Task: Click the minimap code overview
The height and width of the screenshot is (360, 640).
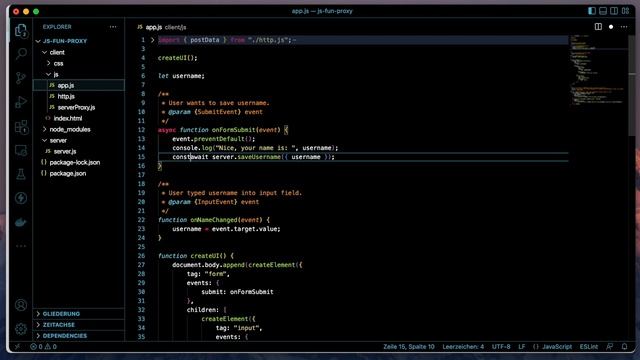Action: [x=597, y=69]
